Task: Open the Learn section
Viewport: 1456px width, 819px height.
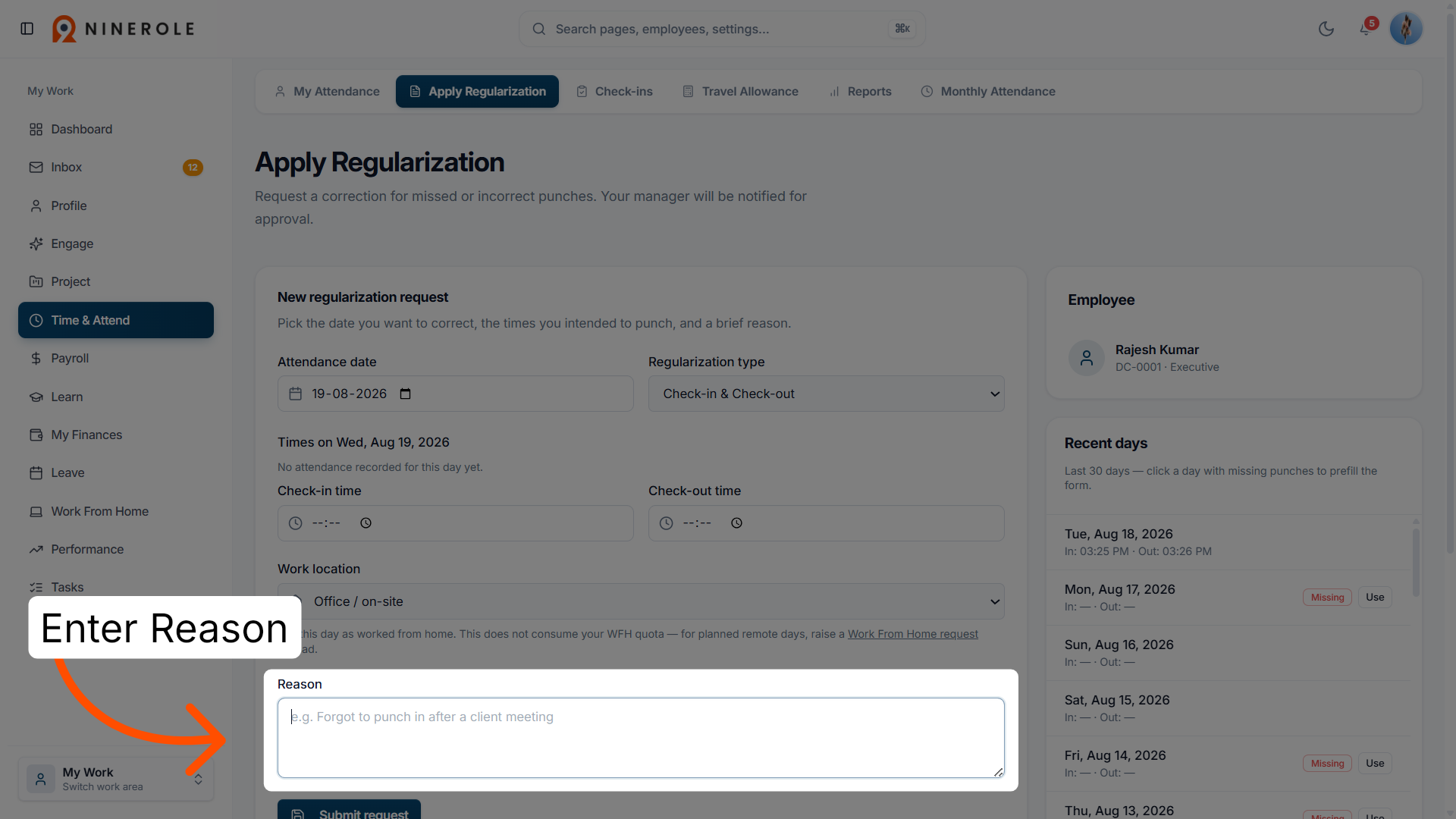Action: (x=116, y=397)
